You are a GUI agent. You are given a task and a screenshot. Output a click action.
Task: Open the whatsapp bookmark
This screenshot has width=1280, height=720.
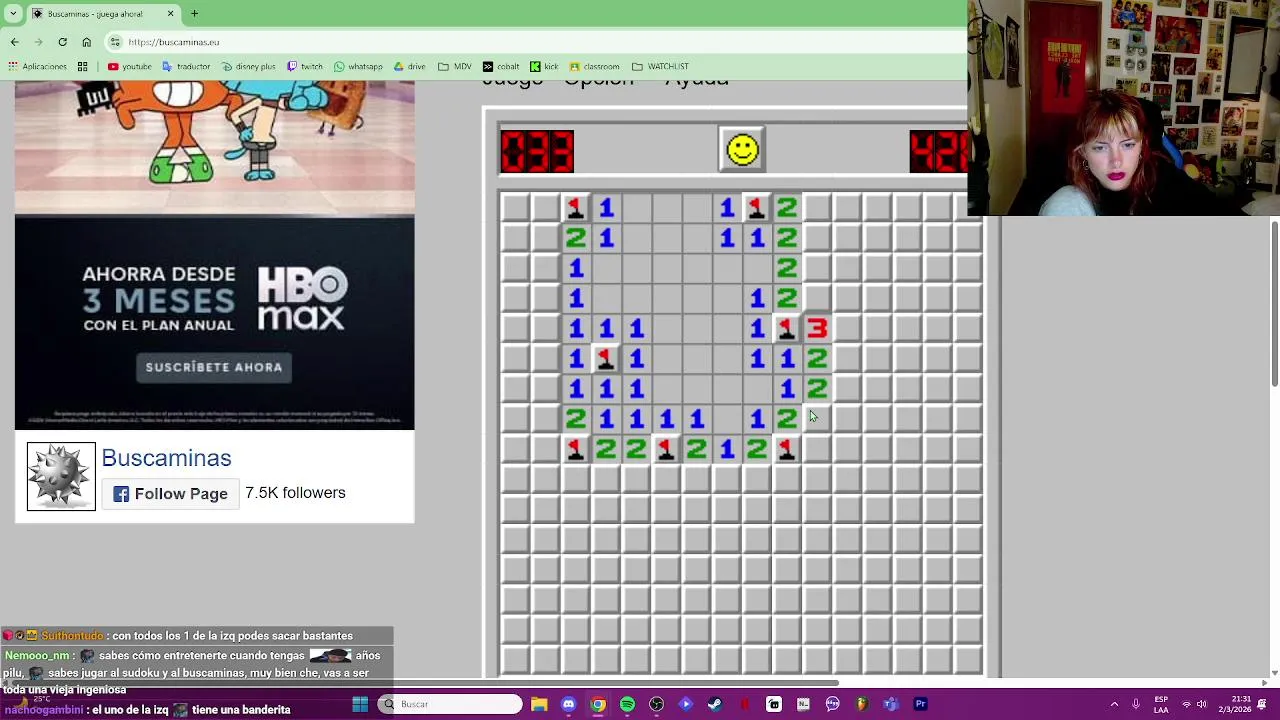tap(358, 67)
